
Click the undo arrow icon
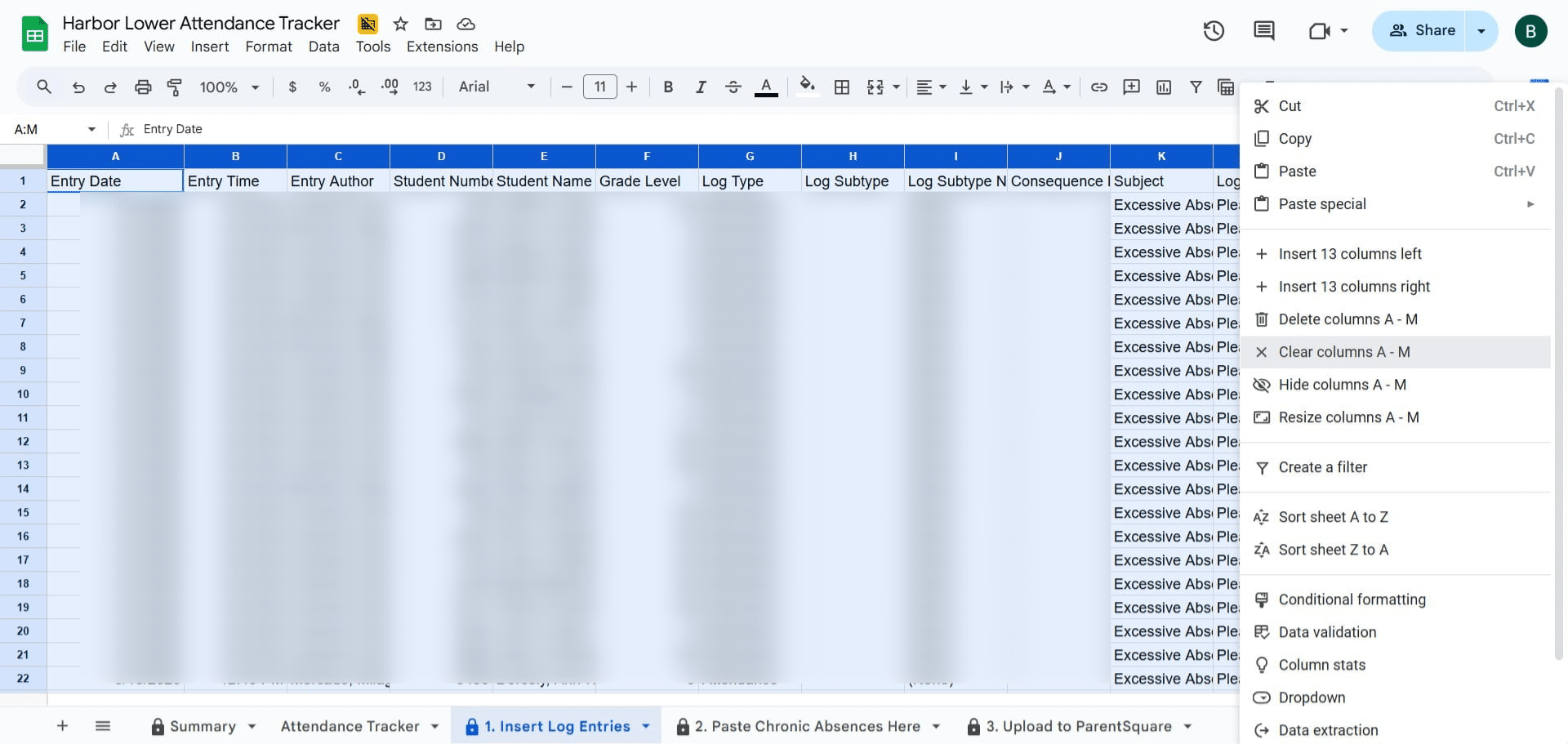pos(78,87)
